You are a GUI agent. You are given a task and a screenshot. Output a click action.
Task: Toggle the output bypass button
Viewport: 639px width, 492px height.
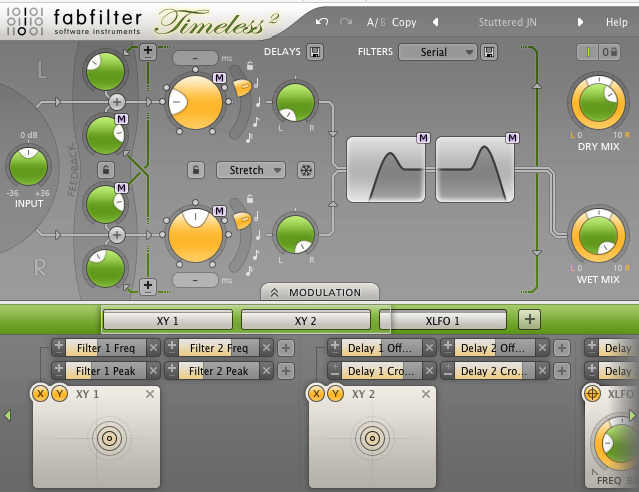[x=588, y=52]
